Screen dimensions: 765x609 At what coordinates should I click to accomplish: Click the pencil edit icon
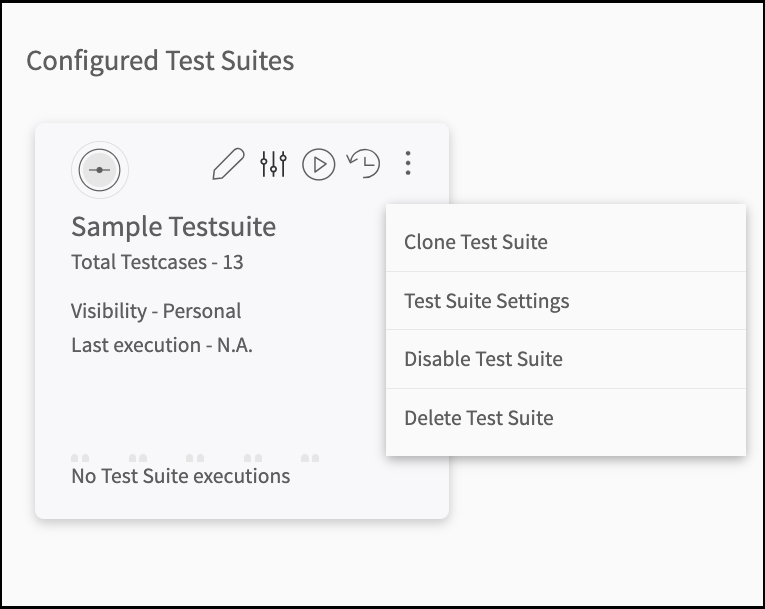[228, 164]
